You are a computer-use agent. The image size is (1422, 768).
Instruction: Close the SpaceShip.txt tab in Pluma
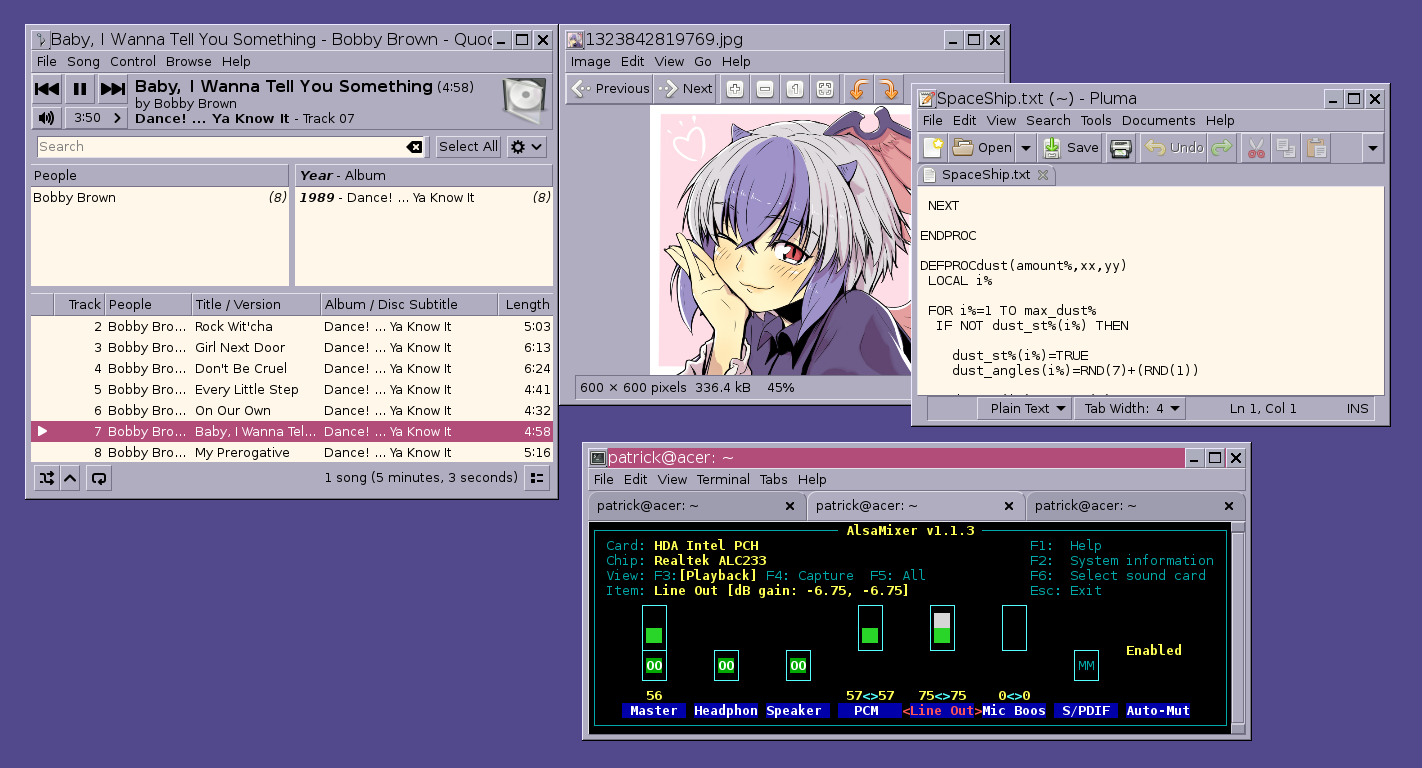[x=1042, y=175]
